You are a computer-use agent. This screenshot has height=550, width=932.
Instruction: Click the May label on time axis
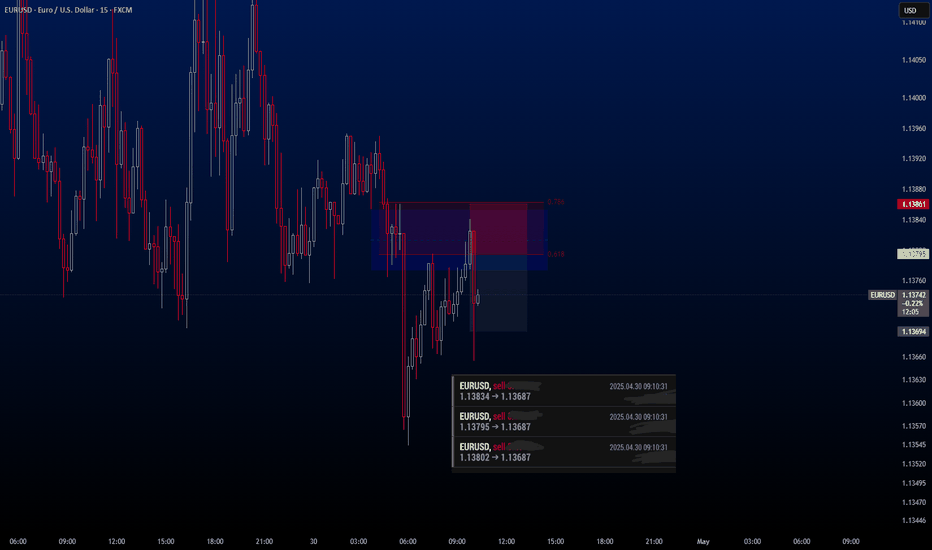click(x=703, y=542)
